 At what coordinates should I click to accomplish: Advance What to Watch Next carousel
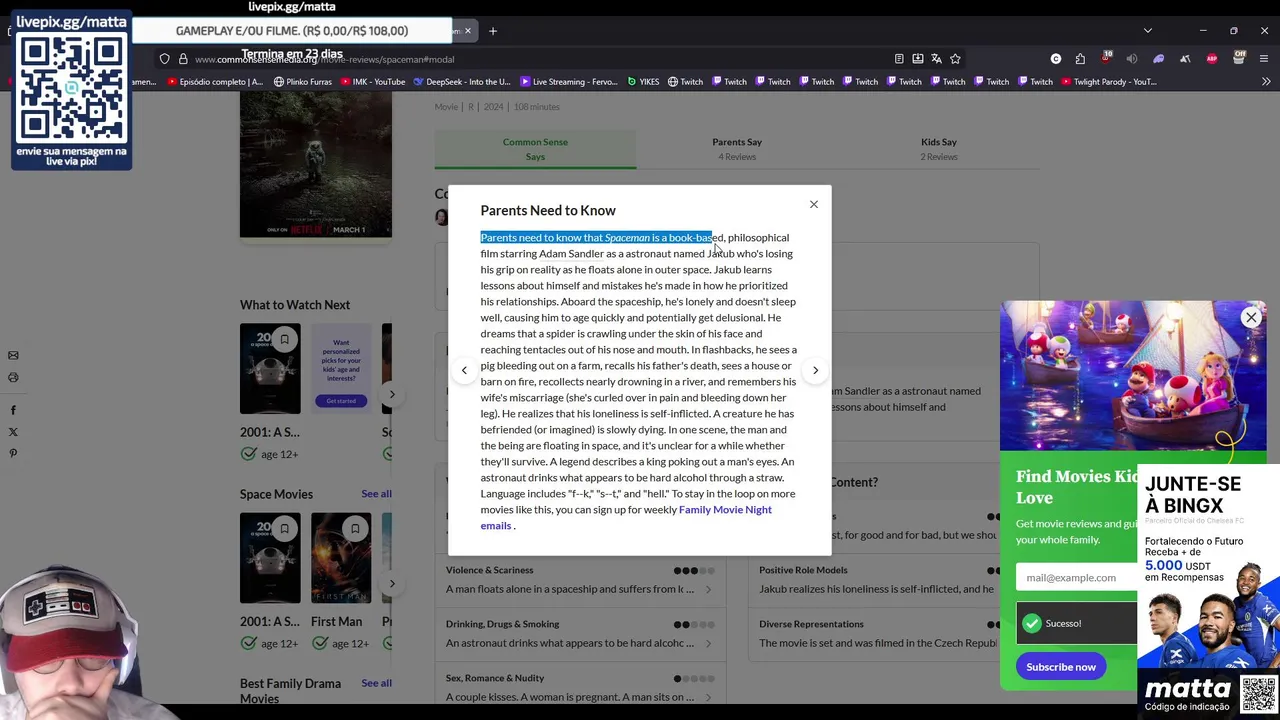pyautogui.click(x=392, y=394)
